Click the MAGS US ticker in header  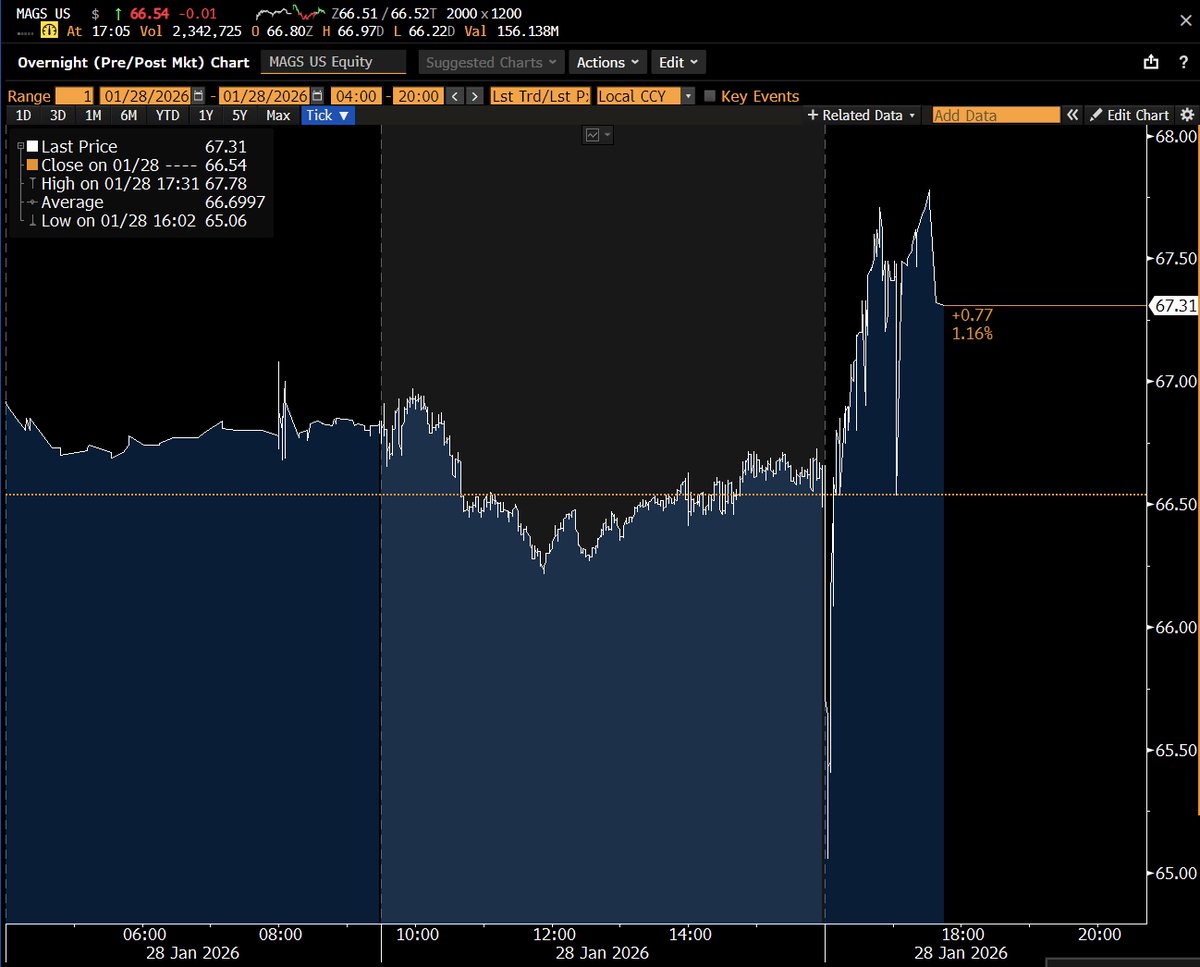point(41,14)
